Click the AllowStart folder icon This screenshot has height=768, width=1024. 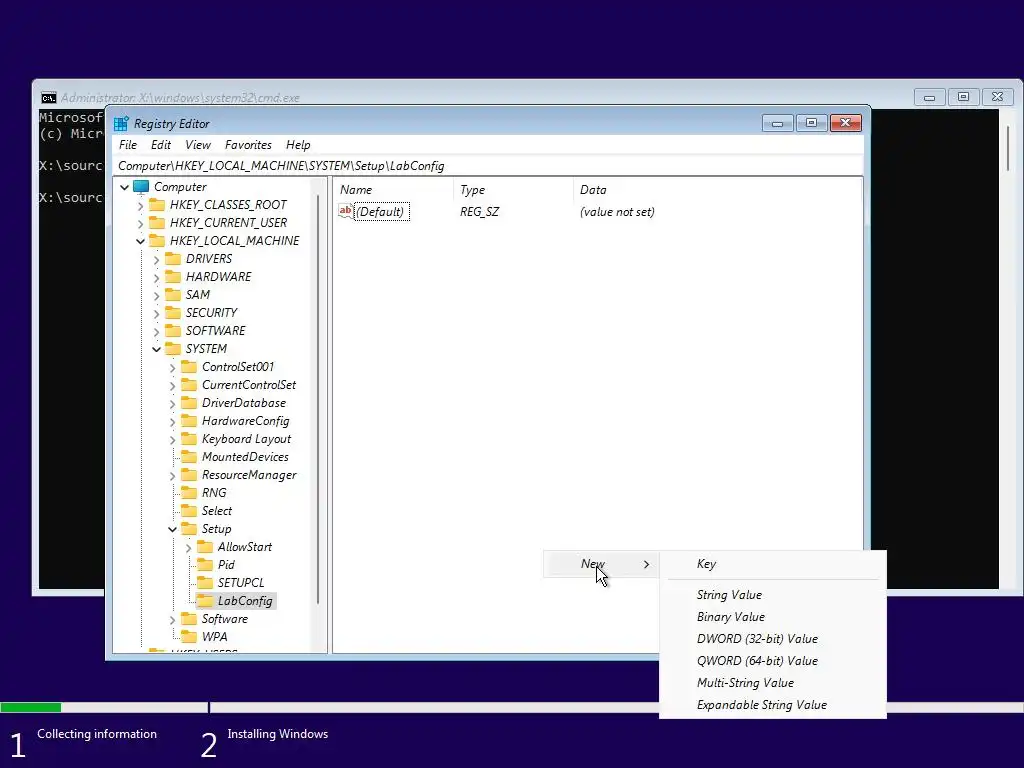pyautogui.click(x=205, y=547)
